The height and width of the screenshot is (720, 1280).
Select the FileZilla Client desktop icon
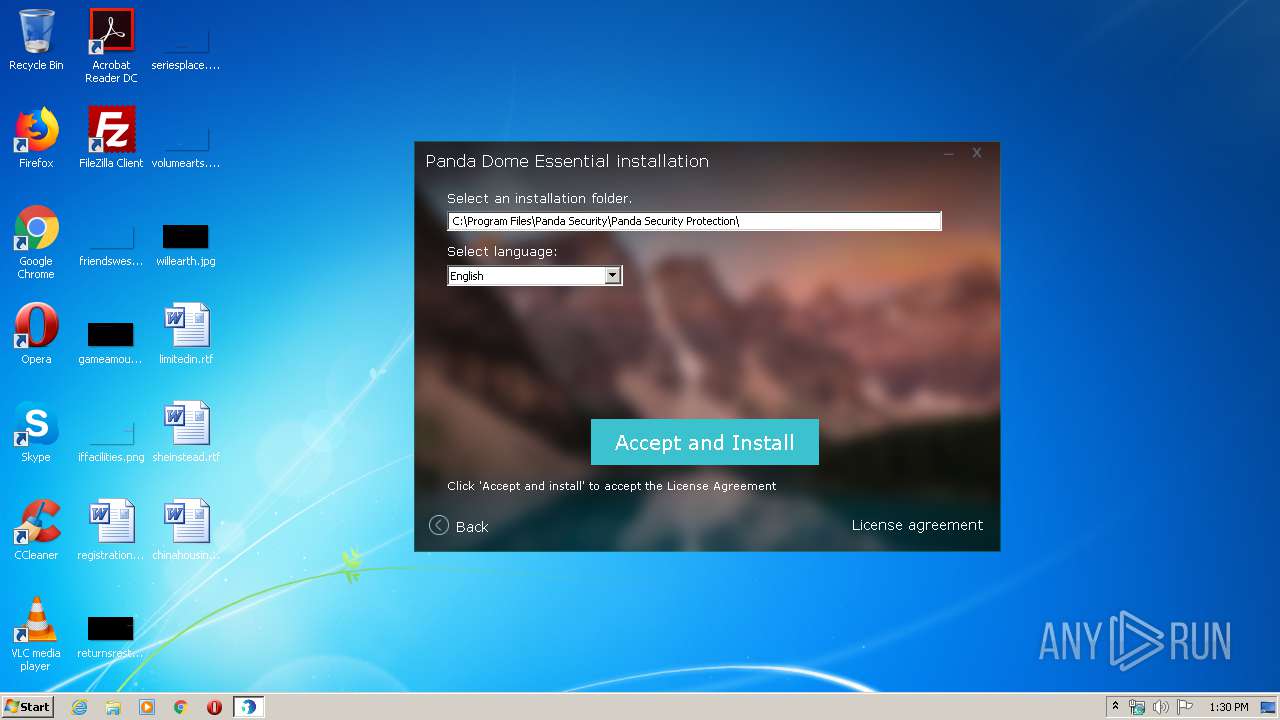[x=111, y=138]
